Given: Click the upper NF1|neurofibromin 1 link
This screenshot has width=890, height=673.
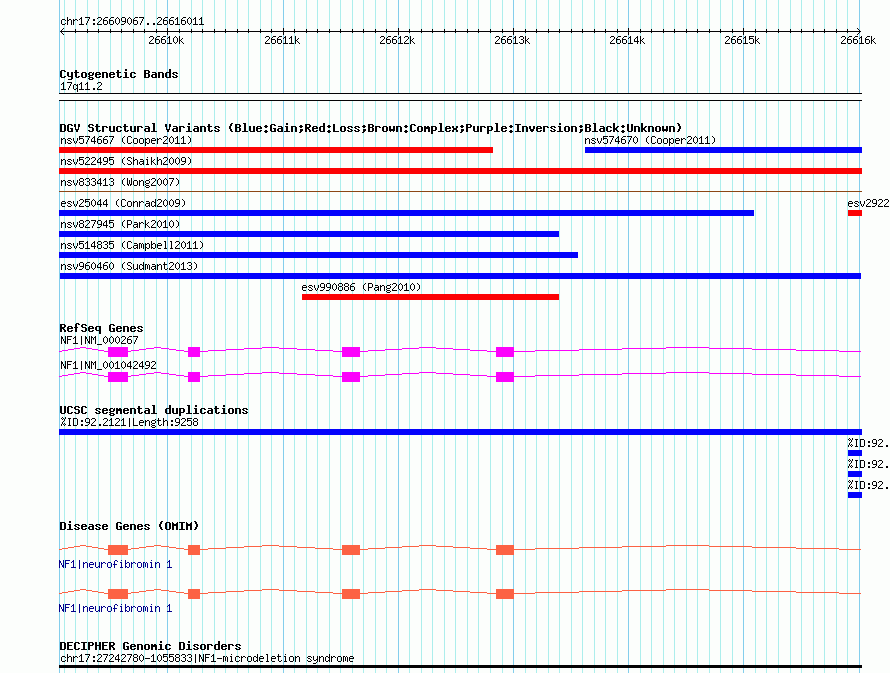Looking at the screenshot, I should click(x=115, y=564).
